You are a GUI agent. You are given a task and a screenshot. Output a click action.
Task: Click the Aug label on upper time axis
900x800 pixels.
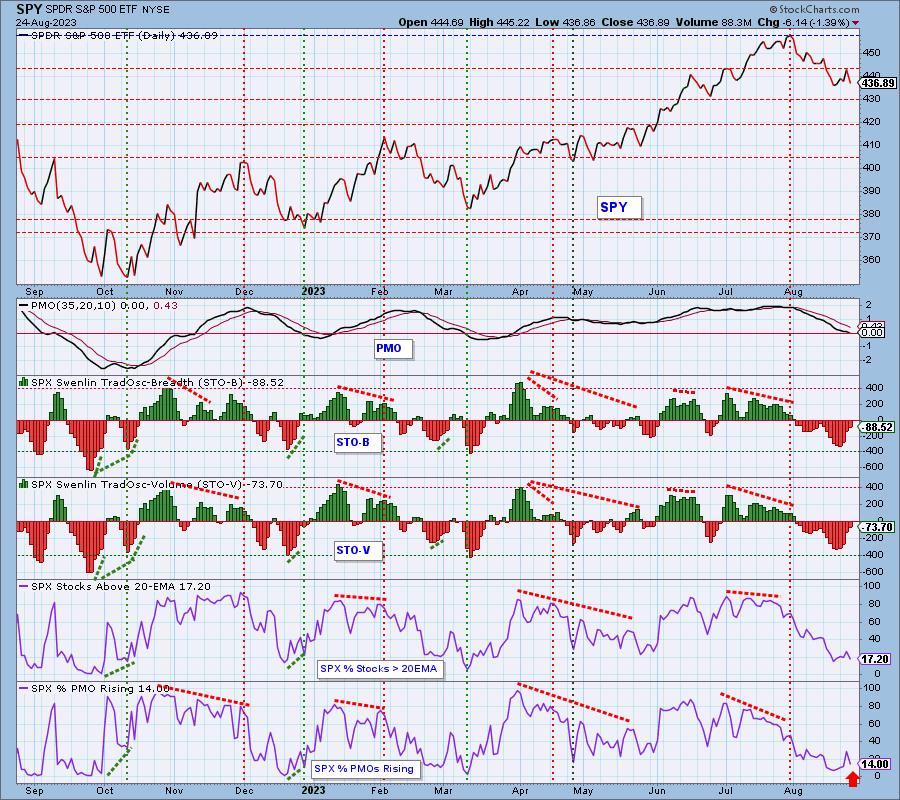click(x=793, y=292)
